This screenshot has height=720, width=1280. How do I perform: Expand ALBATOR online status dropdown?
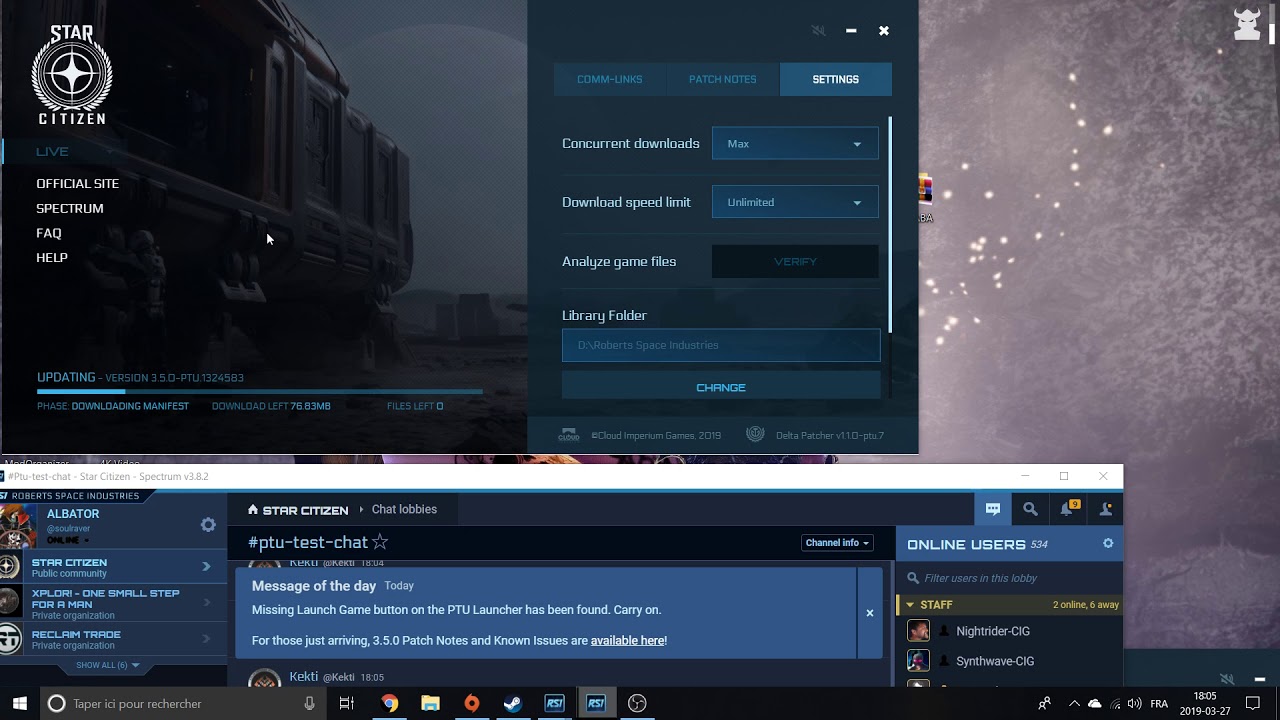pyautogui.click(x=68, y=540)
